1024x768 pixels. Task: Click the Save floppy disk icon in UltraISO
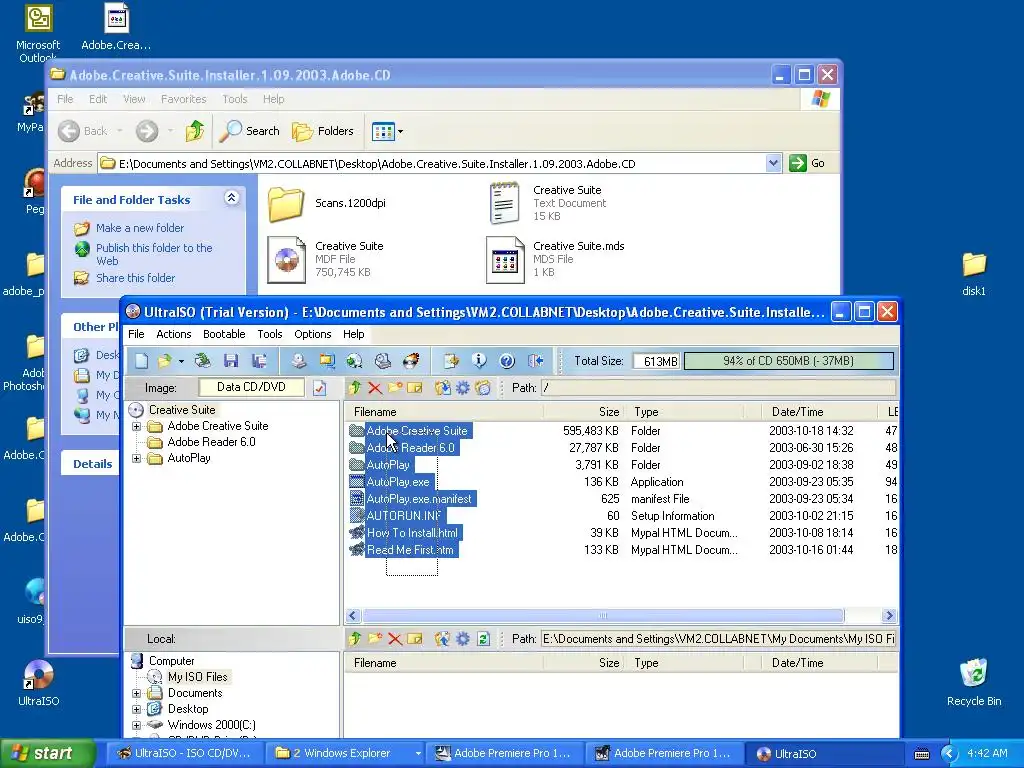pyautogui.click(x=231, y=360)
